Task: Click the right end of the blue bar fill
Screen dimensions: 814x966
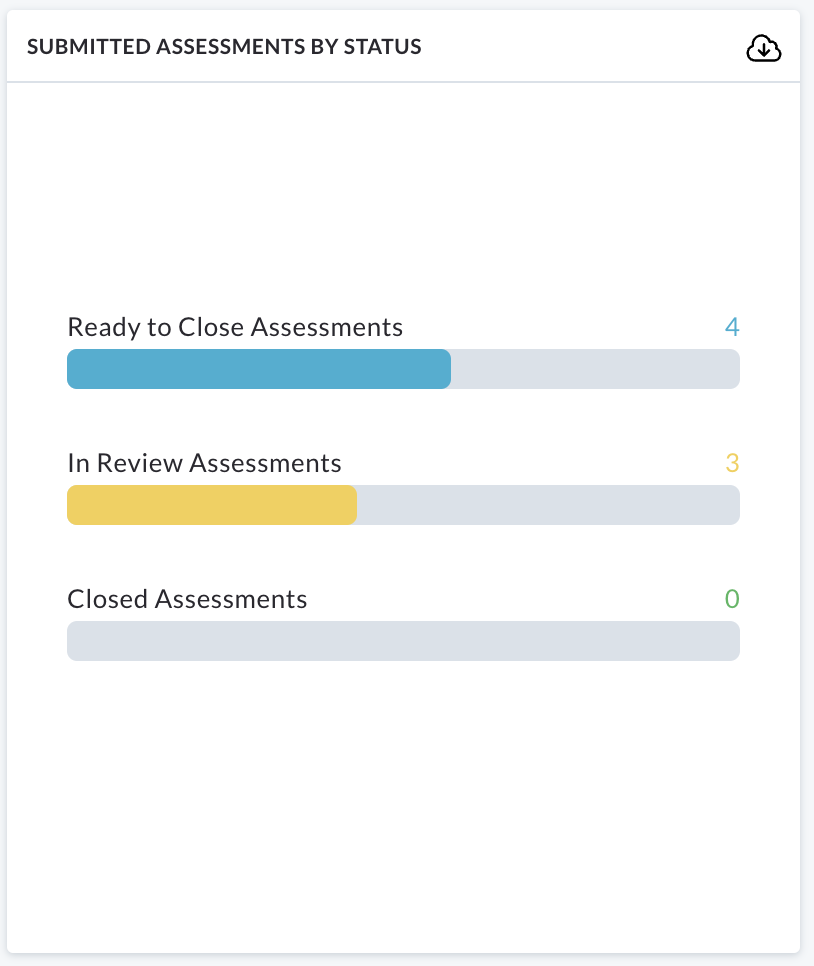Action: click(x=446, y=369)
